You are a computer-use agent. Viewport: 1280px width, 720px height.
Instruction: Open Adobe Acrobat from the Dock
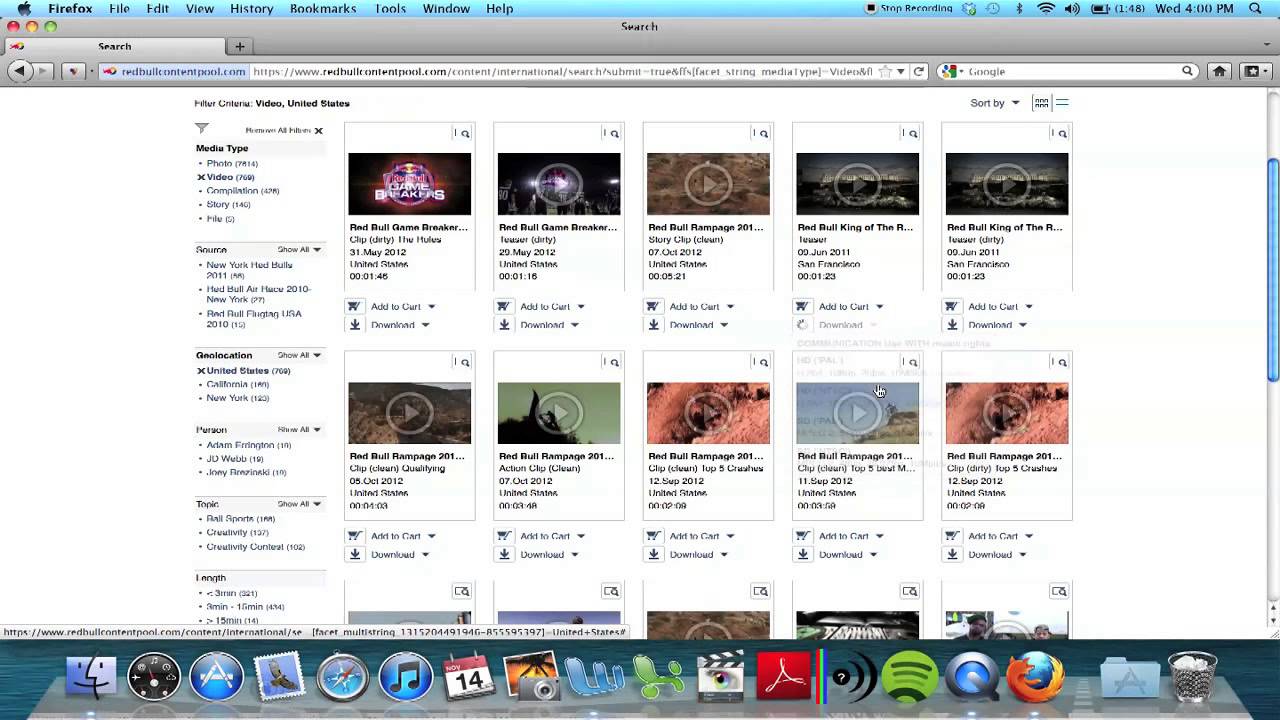click(x=783, y=677)
